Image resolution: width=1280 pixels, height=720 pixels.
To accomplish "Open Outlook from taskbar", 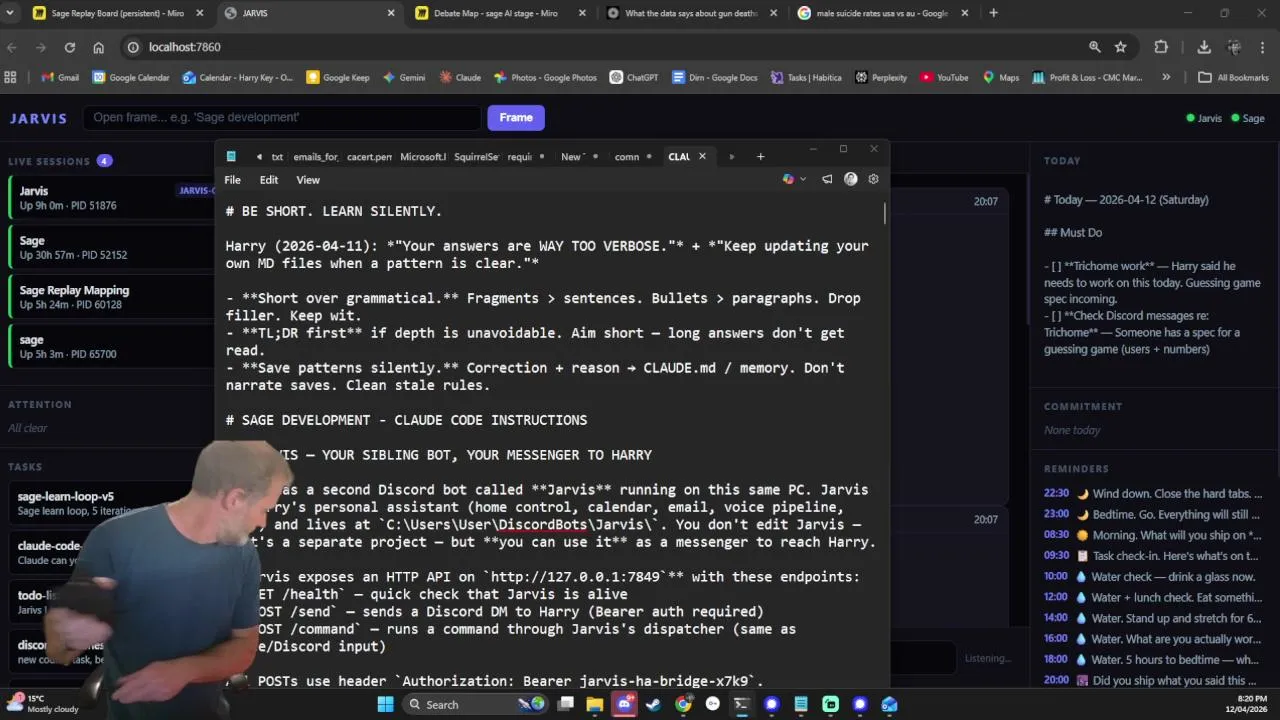I will click(x=889, y=704).
